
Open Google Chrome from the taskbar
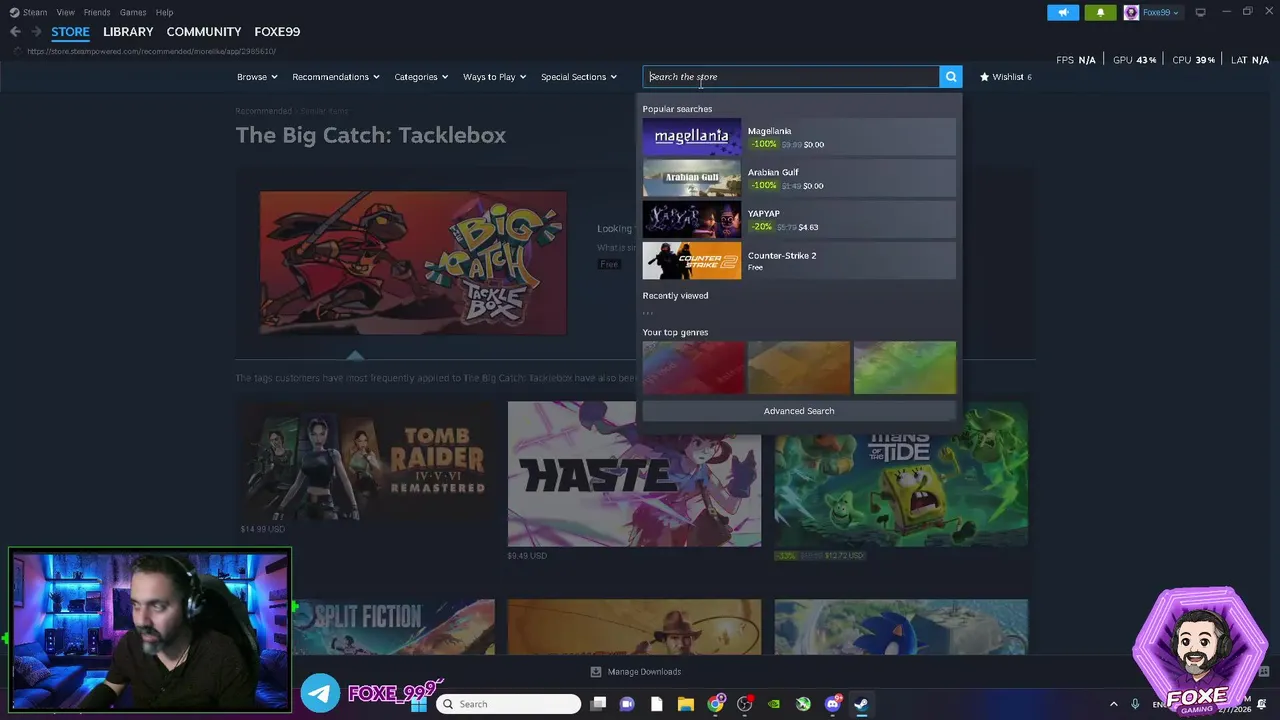(715, 704)
